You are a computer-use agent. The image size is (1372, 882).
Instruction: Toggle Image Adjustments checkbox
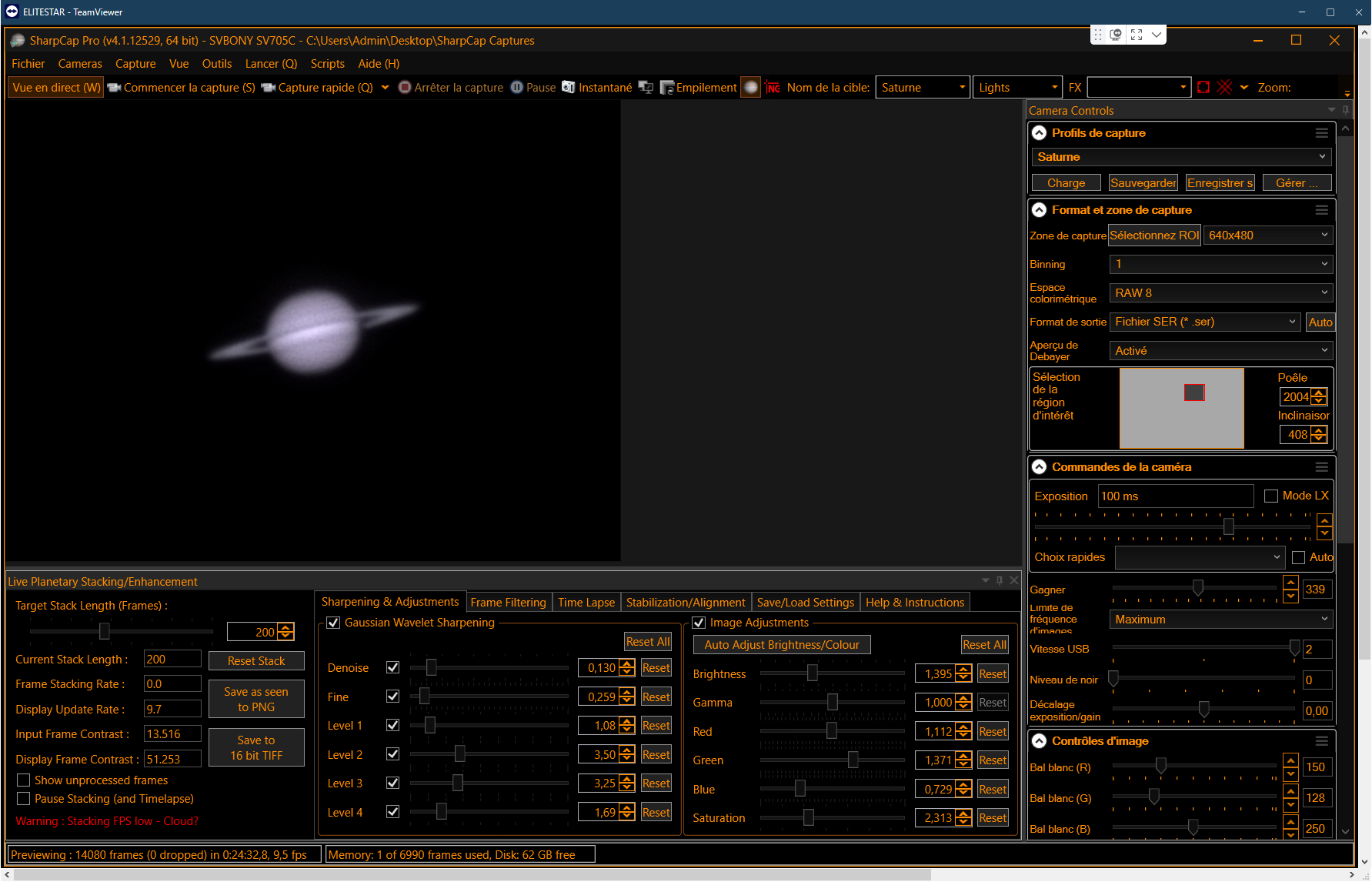(x=699, y=623)
